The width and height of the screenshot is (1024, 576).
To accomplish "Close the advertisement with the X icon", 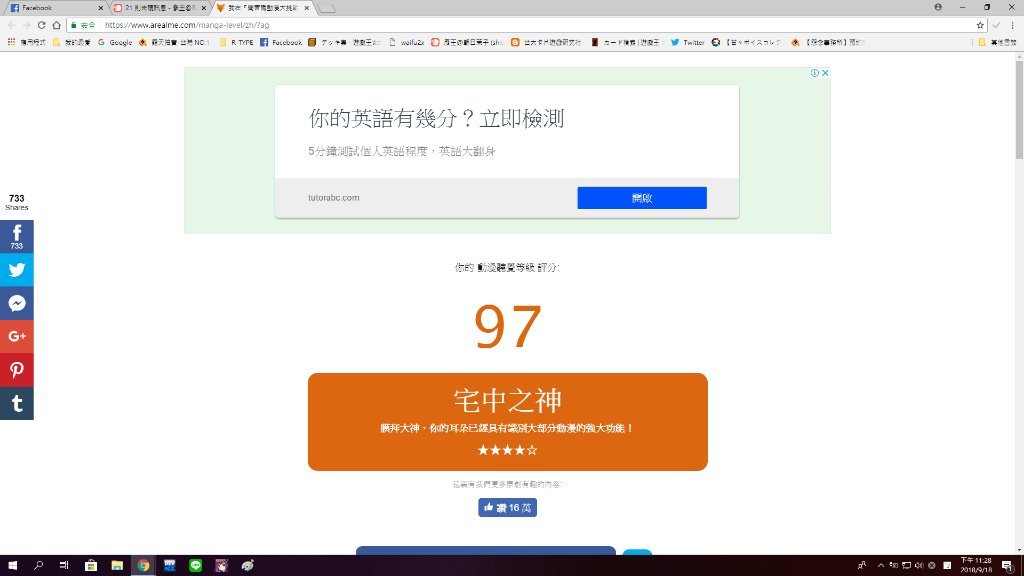I will pos(825,72).
